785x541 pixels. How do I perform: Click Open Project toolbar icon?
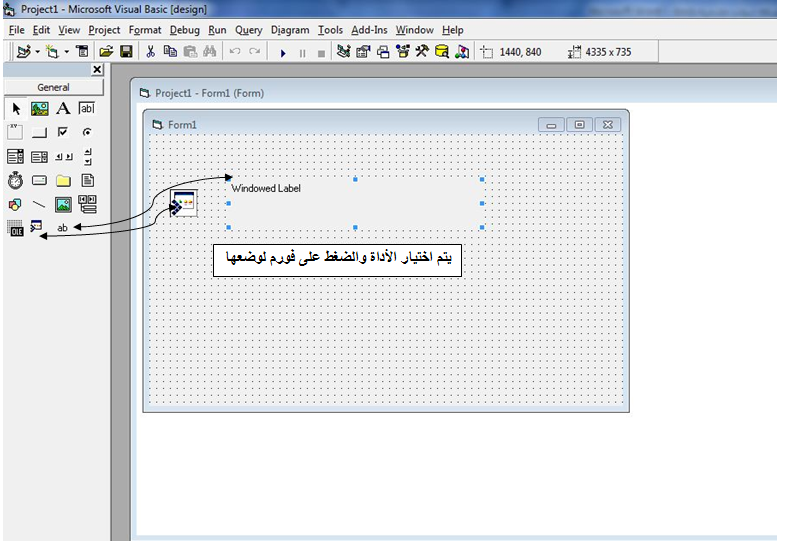pos(106,52)
